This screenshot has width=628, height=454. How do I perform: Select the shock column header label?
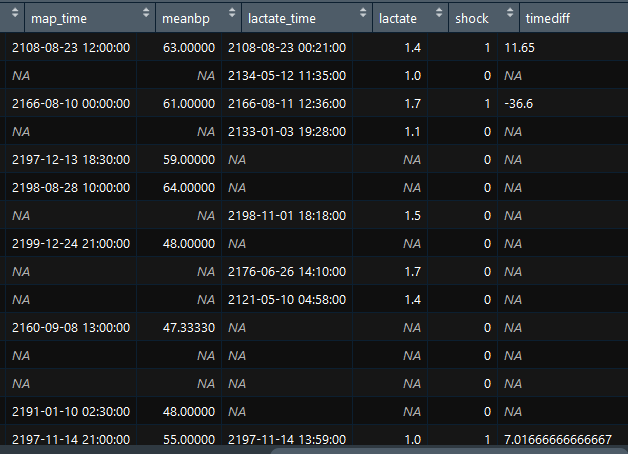472,18
